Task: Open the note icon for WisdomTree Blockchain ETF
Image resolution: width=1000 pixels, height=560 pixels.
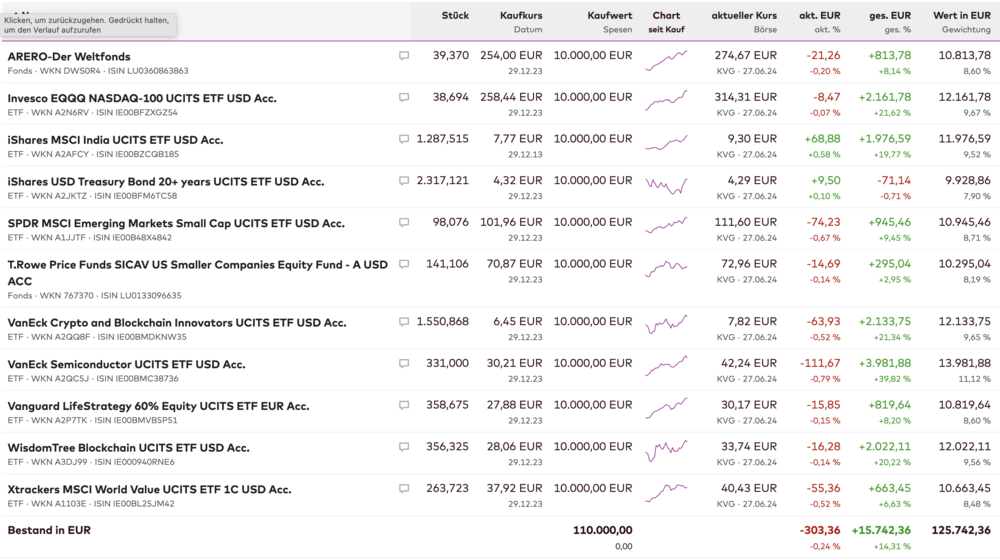Action: coord(404,447)
